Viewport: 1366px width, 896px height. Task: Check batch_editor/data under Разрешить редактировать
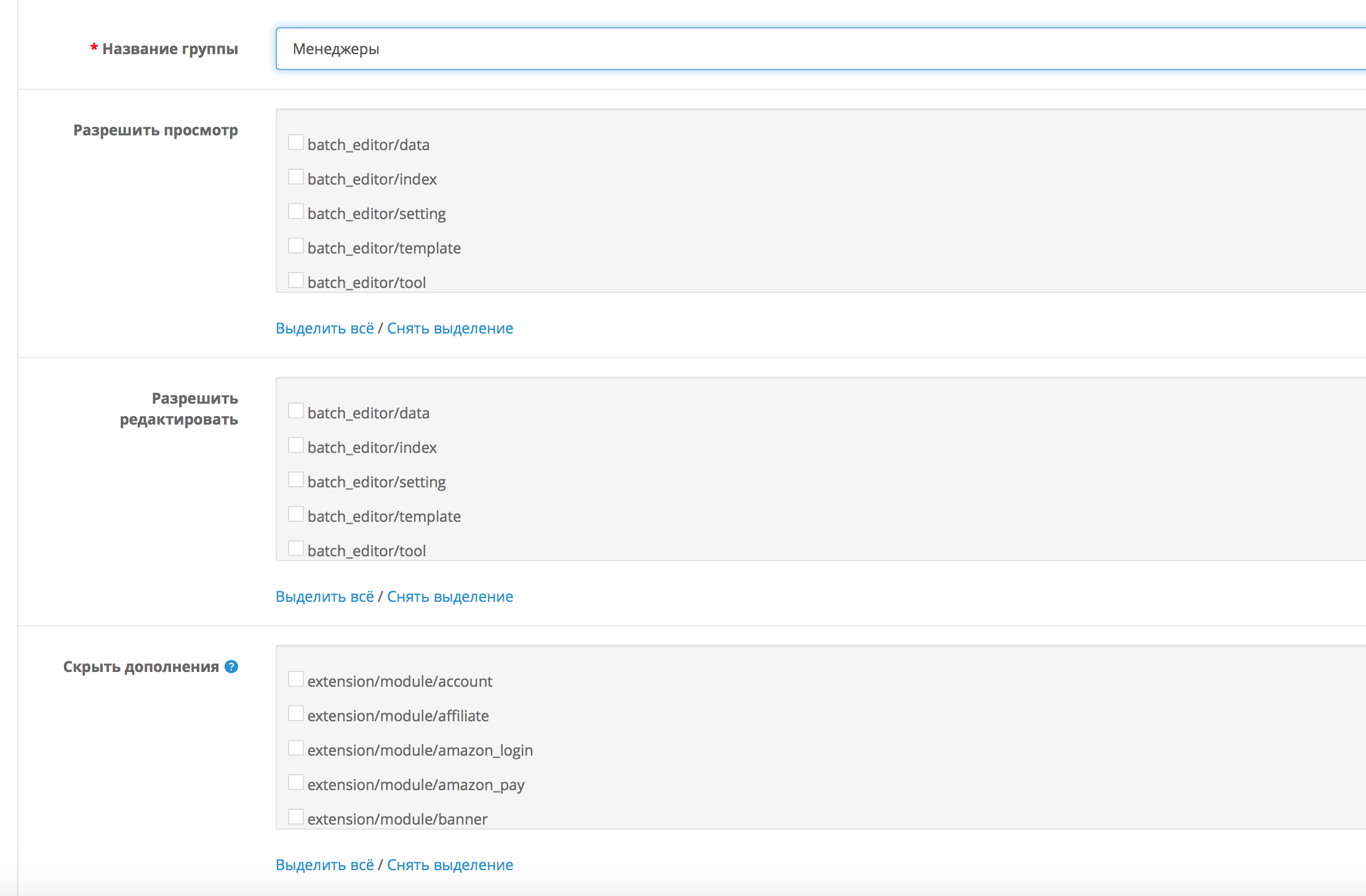(x=296, y=411)
